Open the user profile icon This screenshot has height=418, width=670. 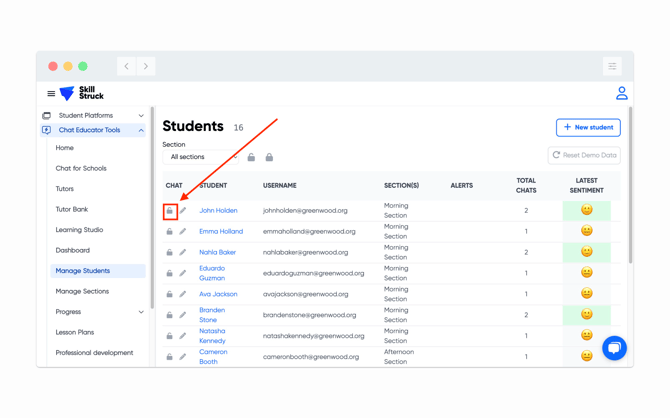[621, 94]
